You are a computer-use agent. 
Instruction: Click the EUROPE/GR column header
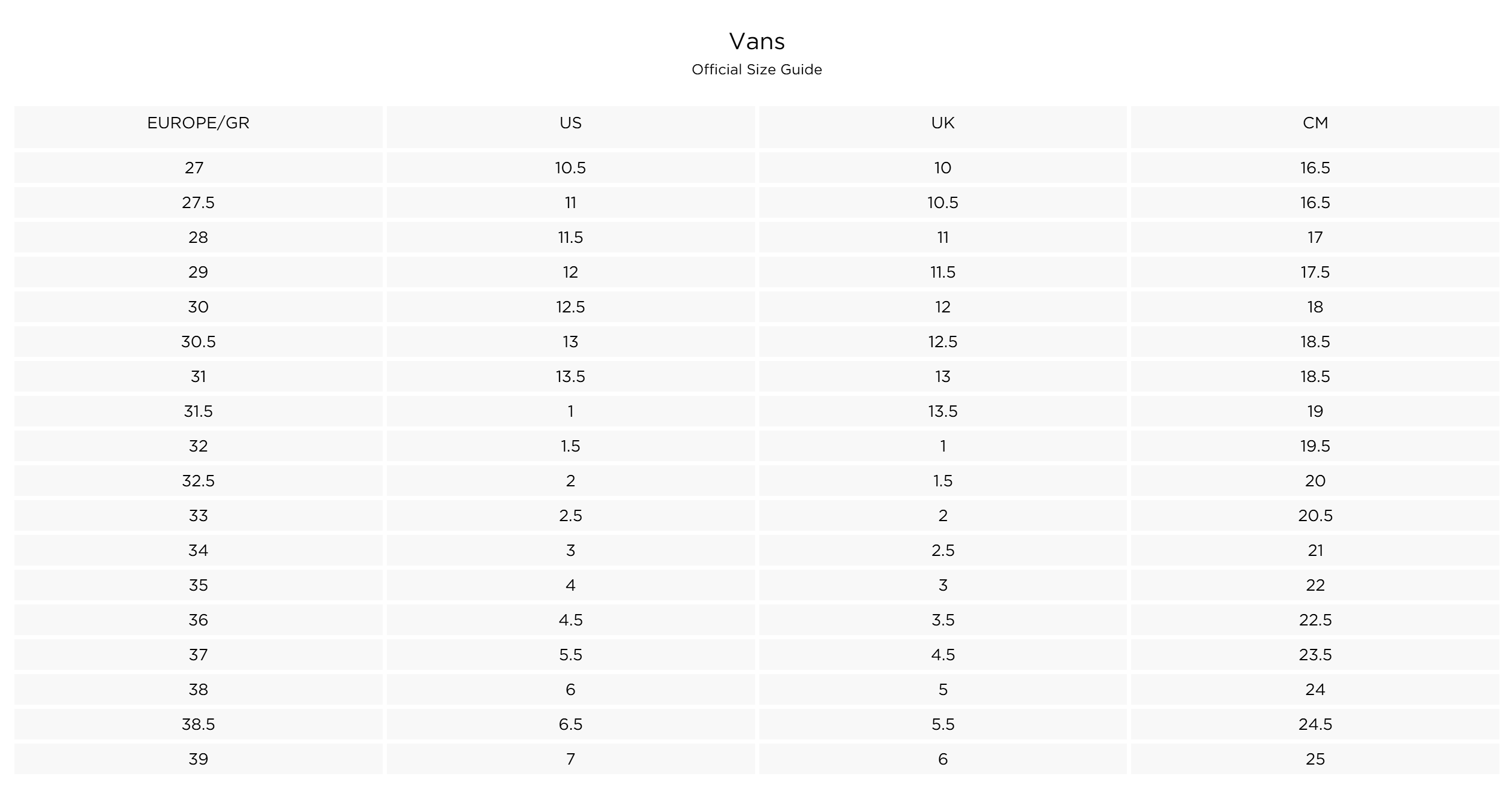coord(198,127)
